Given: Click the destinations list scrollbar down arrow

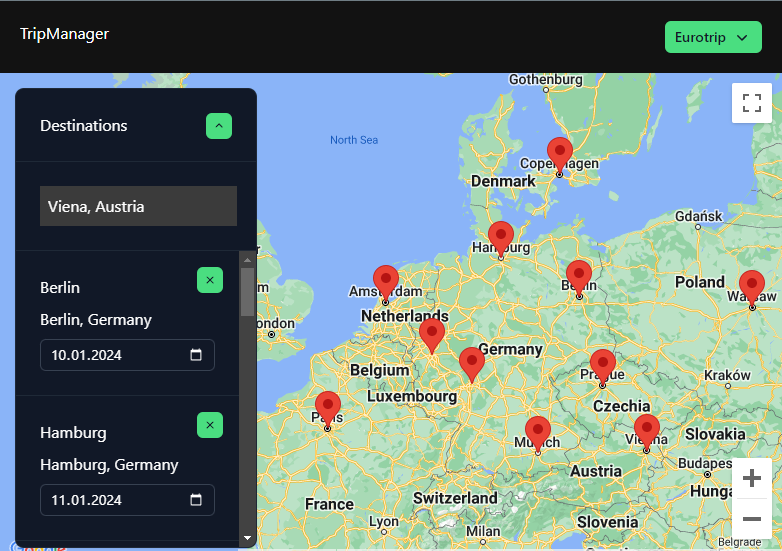Looking at the screenshot, I should (x=247, y=538).
